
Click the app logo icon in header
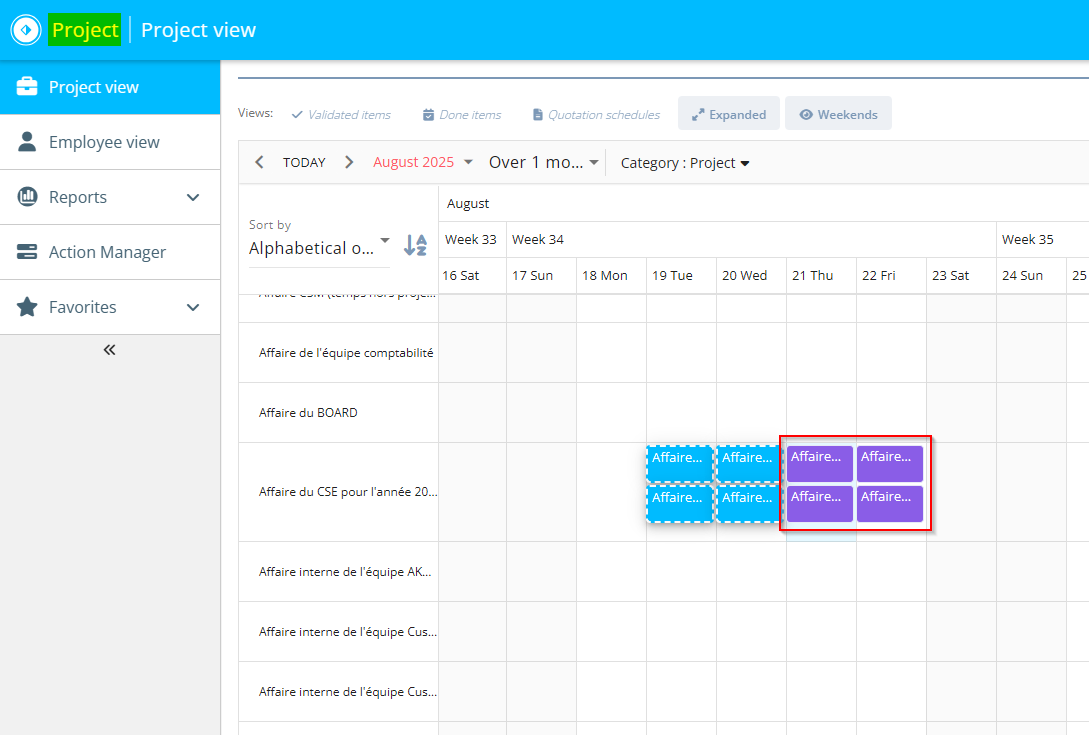click(26, 30)
